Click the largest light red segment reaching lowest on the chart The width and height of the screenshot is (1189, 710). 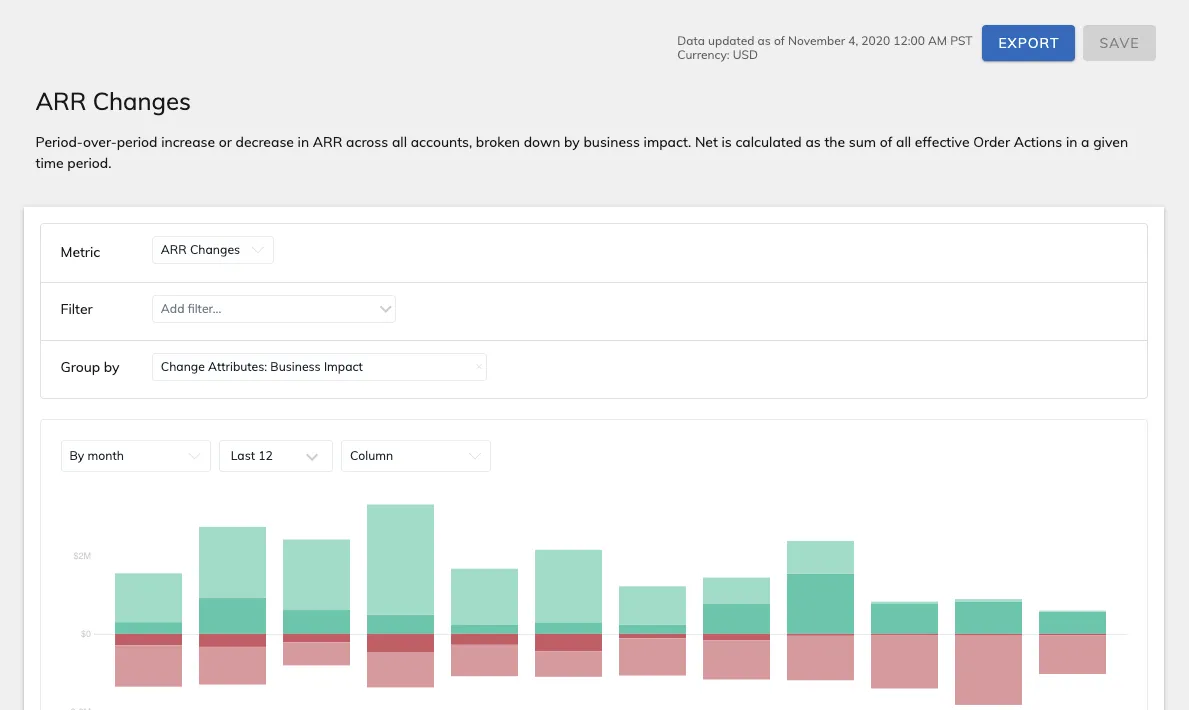tap(988, 670)
